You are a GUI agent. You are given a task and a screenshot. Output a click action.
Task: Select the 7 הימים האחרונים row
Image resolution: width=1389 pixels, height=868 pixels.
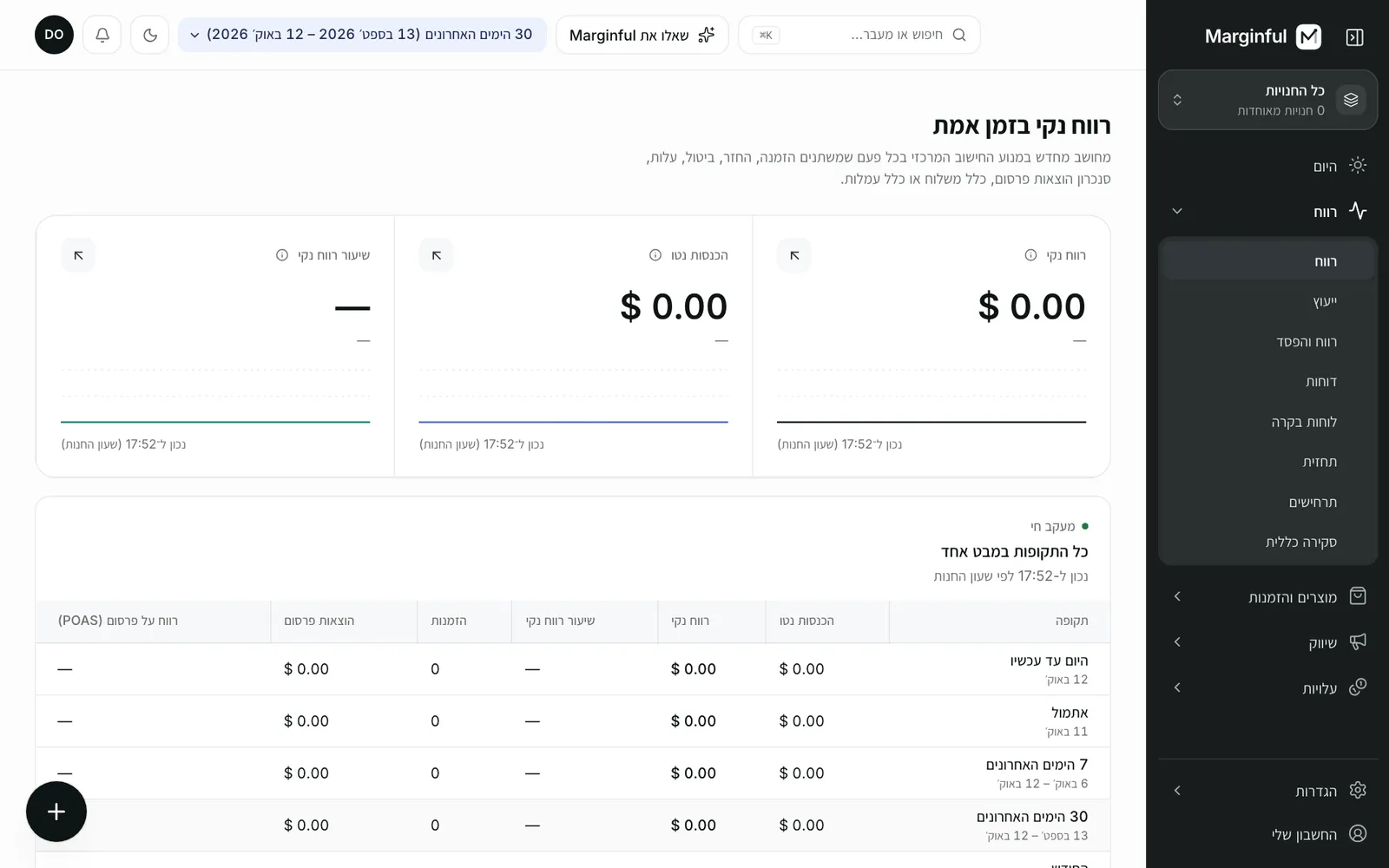coord(573,773)
